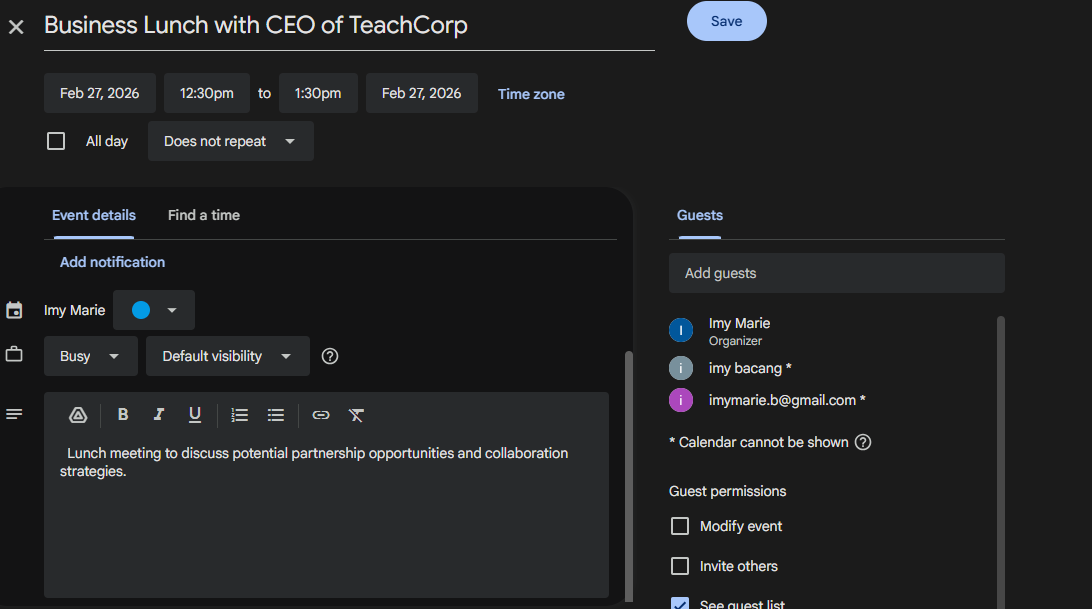Toggle bold formatting in description
The image size is (1092, 609).
tap(123, 415)
